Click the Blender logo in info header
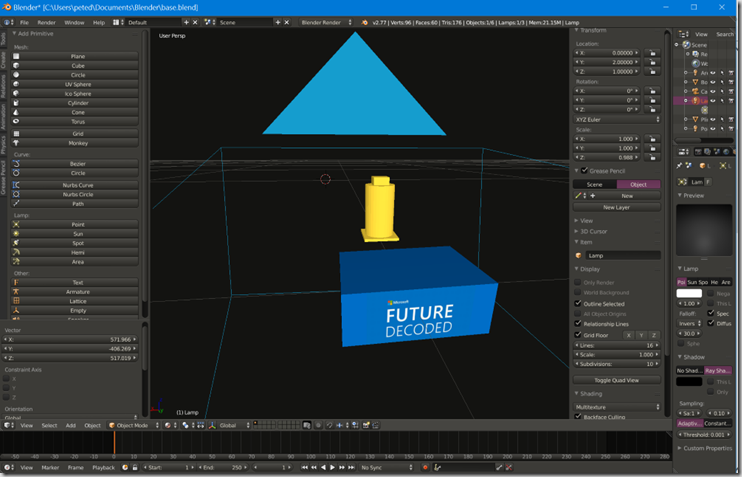The height and width of the screenshot is (477, 742). 364,22
